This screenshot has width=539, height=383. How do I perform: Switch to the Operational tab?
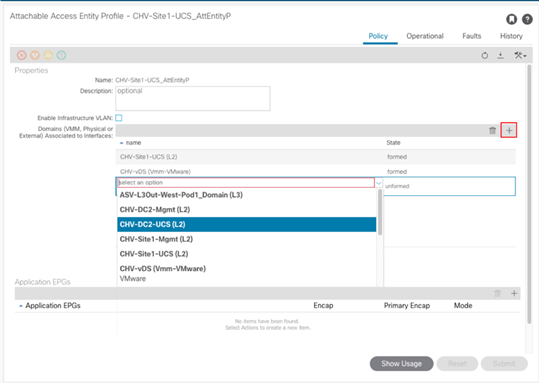pyautogui.click(x=425, y=36)
